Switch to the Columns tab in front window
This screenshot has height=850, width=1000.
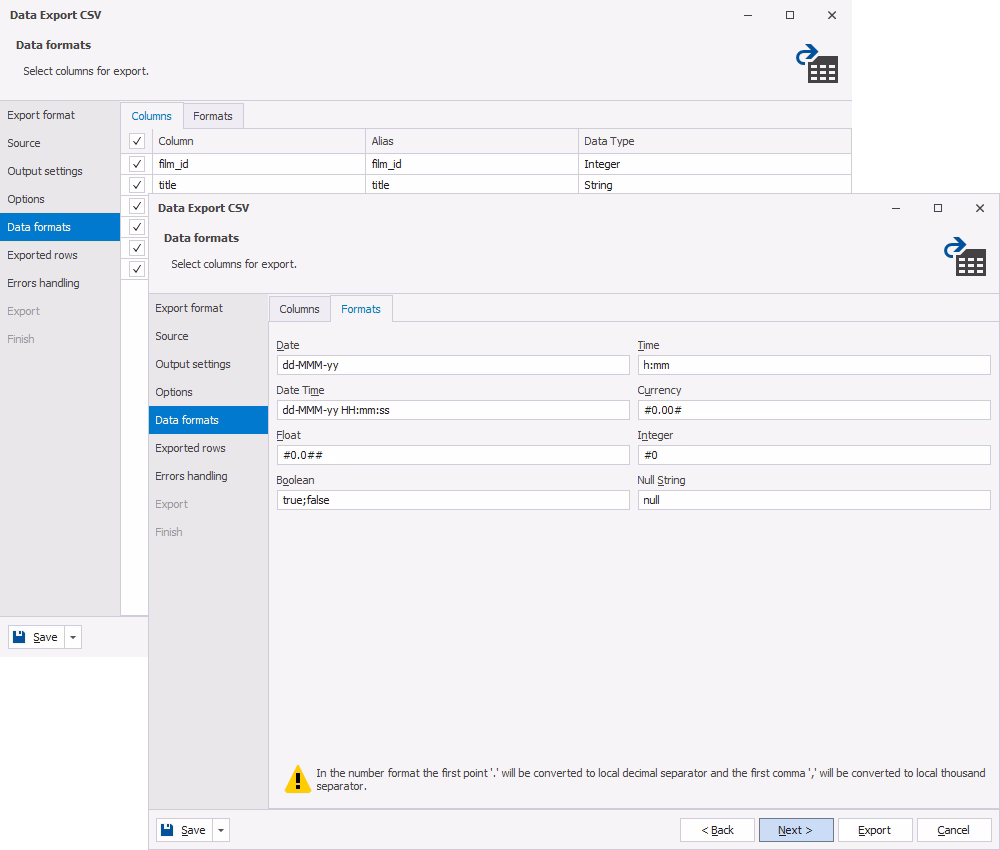(299, 309)
